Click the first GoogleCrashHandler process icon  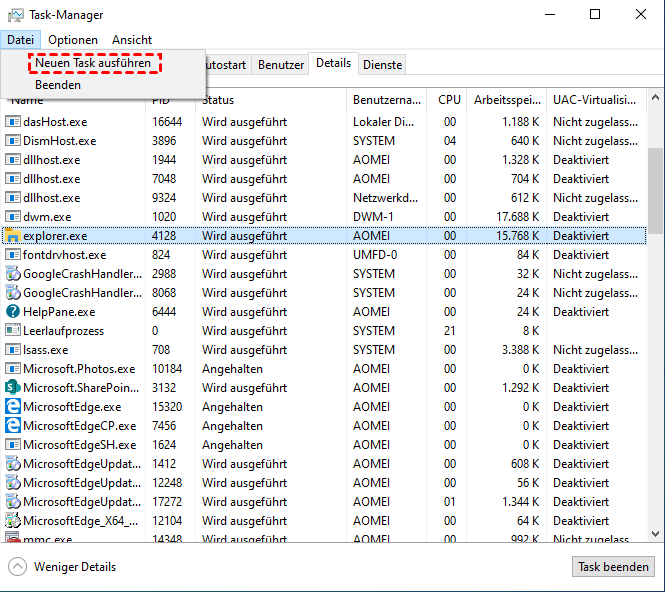[13, 274]
